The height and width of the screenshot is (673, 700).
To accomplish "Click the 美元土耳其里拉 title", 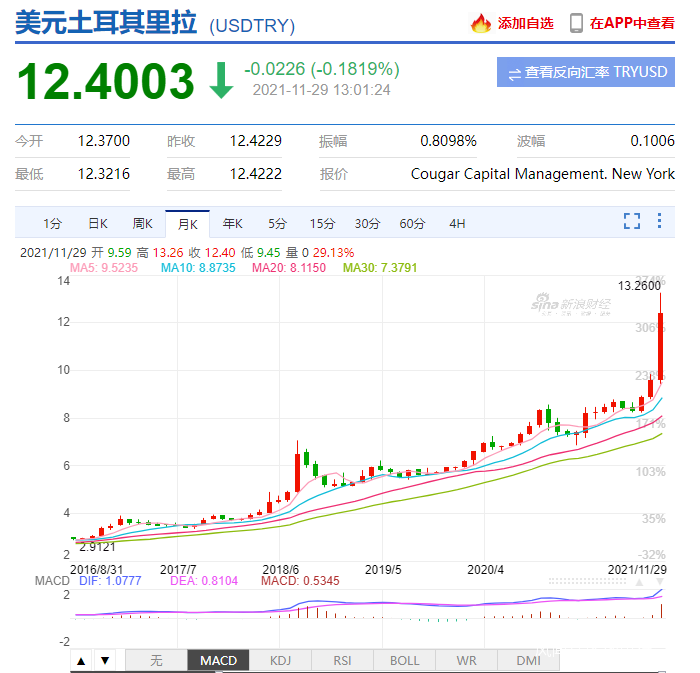I will point(106,22).
